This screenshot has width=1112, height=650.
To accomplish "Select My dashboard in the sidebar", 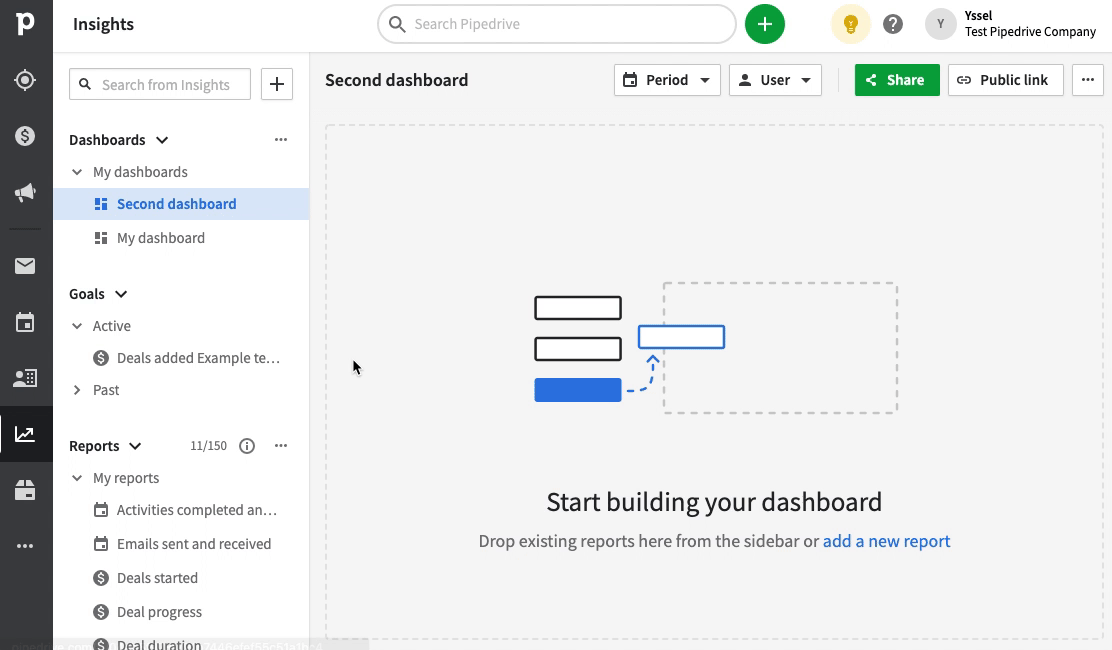I will [160, 238].
